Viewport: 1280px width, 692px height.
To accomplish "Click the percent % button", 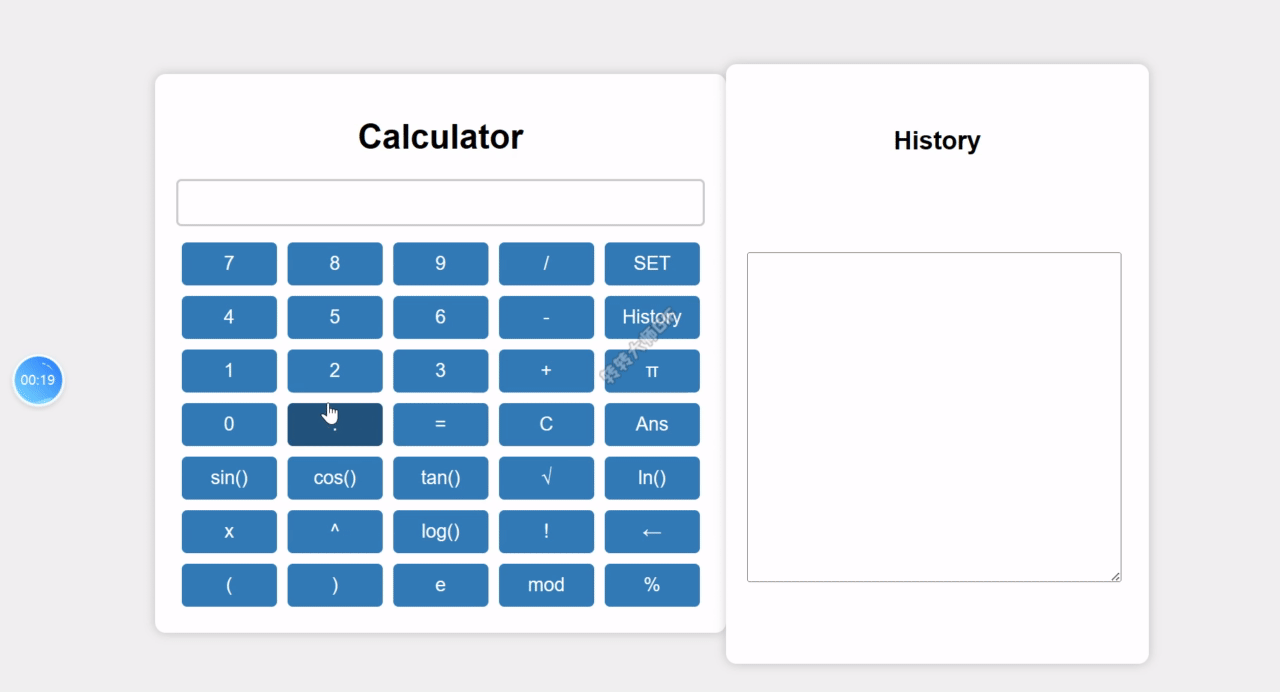I will pos(652,585).
